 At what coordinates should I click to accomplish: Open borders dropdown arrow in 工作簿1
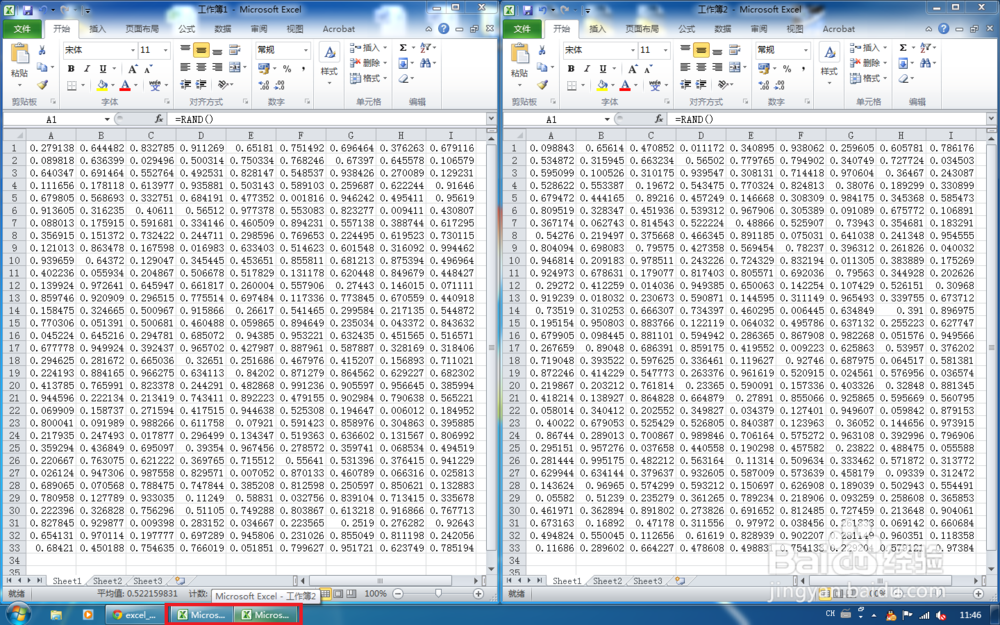coord(82,85)
